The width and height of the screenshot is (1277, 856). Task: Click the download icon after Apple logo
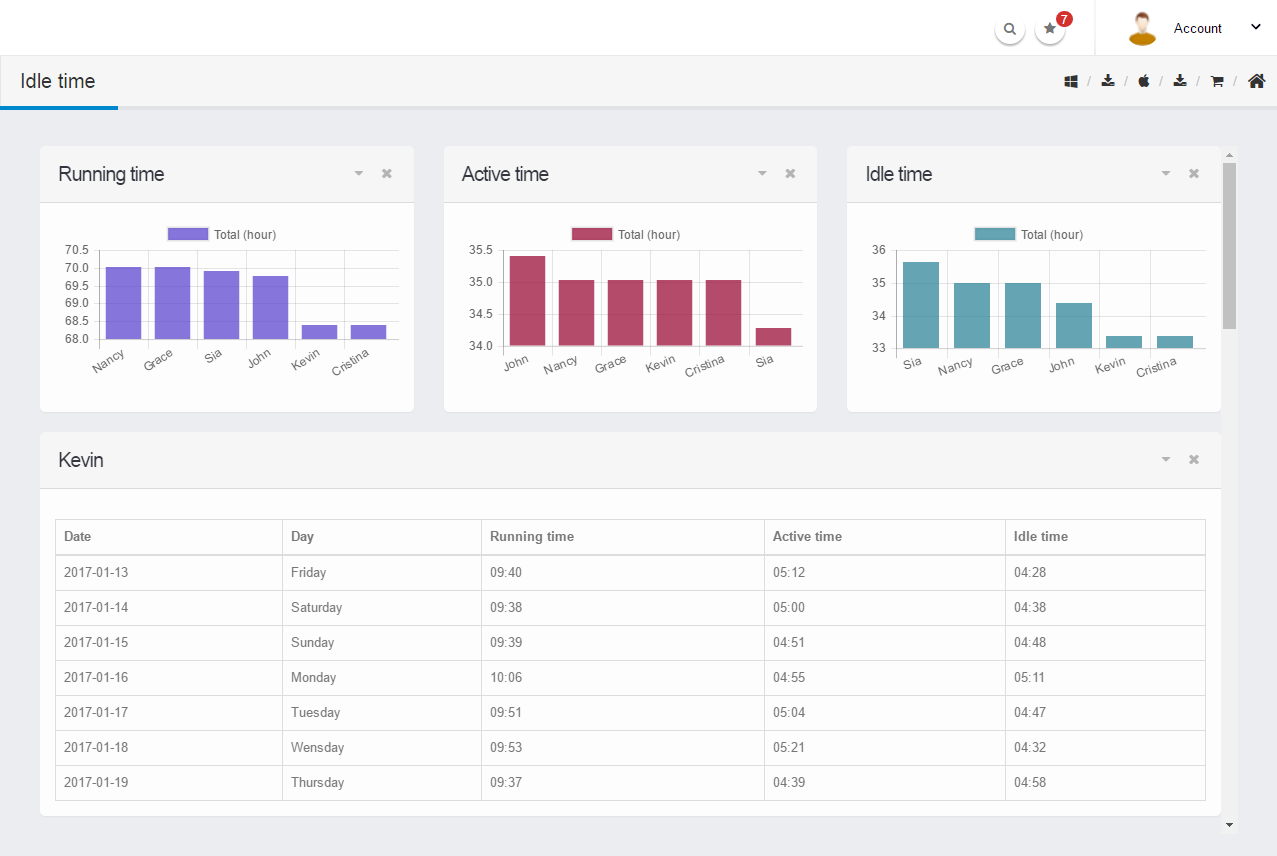pyautogui.click(x=1180, y=81)
